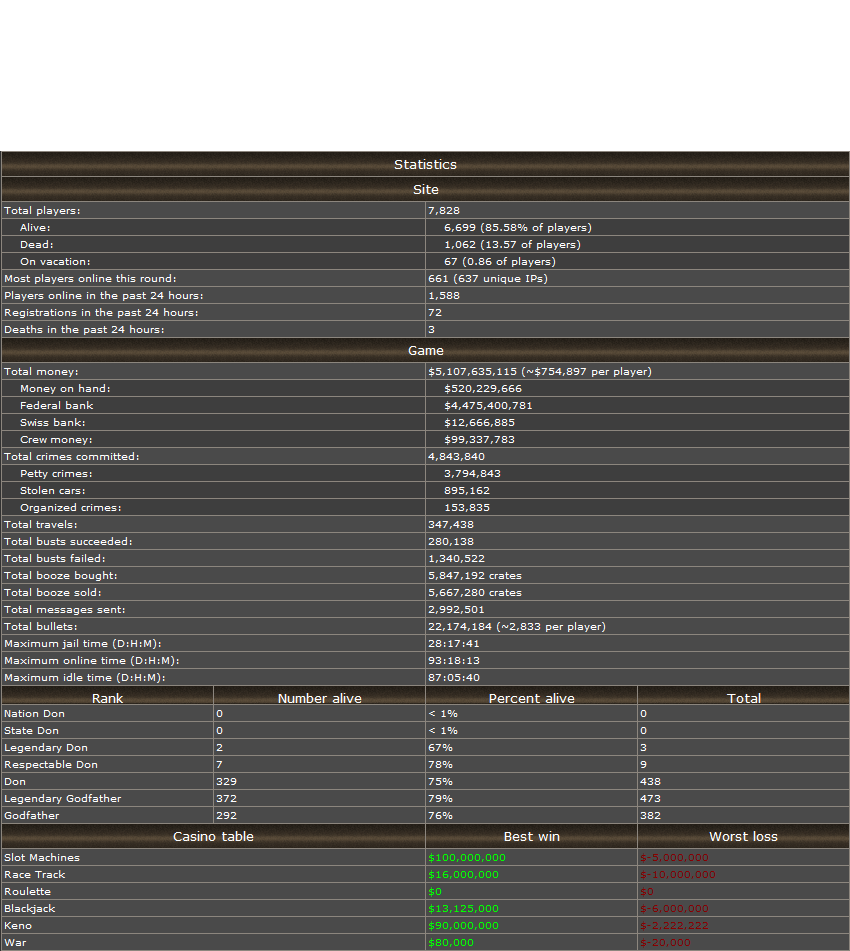Select the Total busts failed value 1,340,522
This screenshot has width=850, height=951.
click(x=456, y=558)
